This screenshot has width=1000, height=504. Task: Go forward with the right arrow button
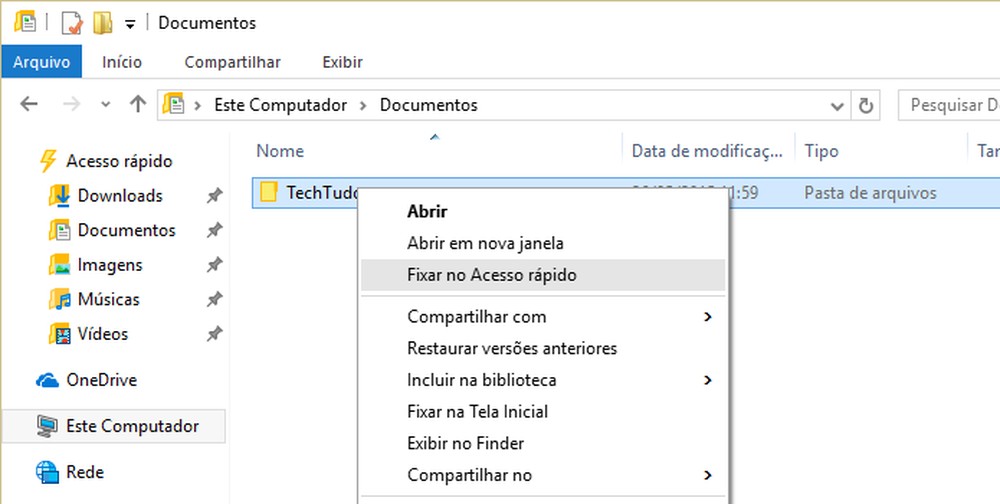pyautogui.click(x=71, y=104)
